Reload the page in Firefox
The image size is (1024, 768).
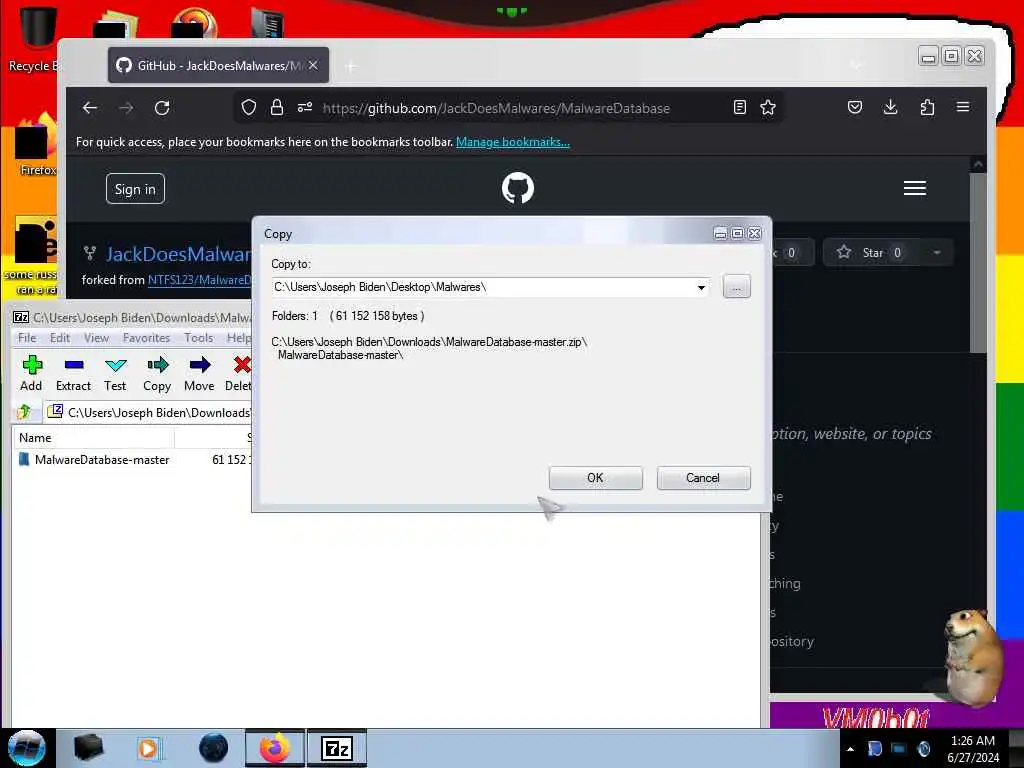click(162, 108)
